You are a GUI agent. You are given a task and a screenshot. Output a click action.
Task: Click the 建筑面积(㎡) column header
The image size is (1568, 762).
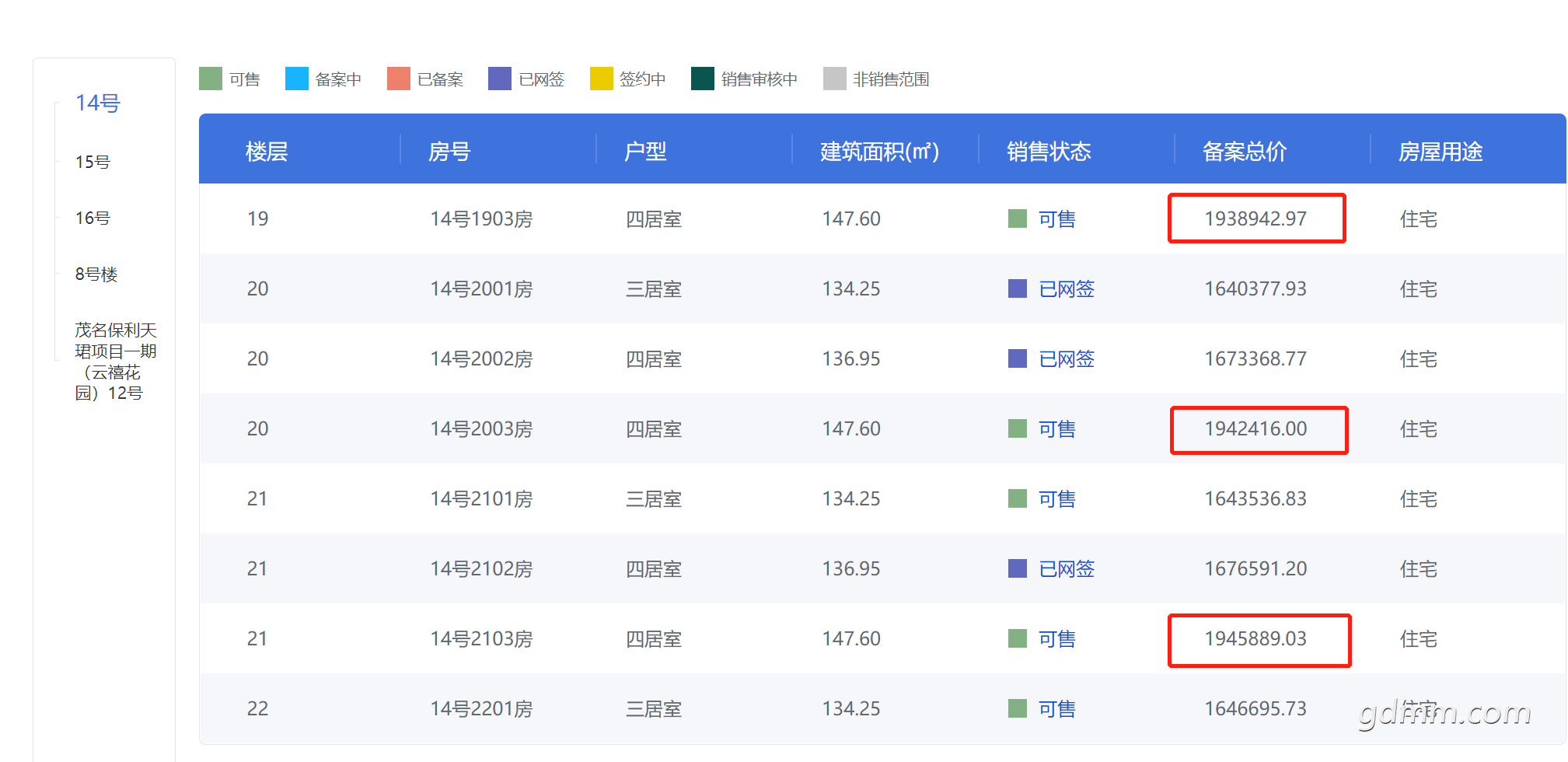pos(879,151)
